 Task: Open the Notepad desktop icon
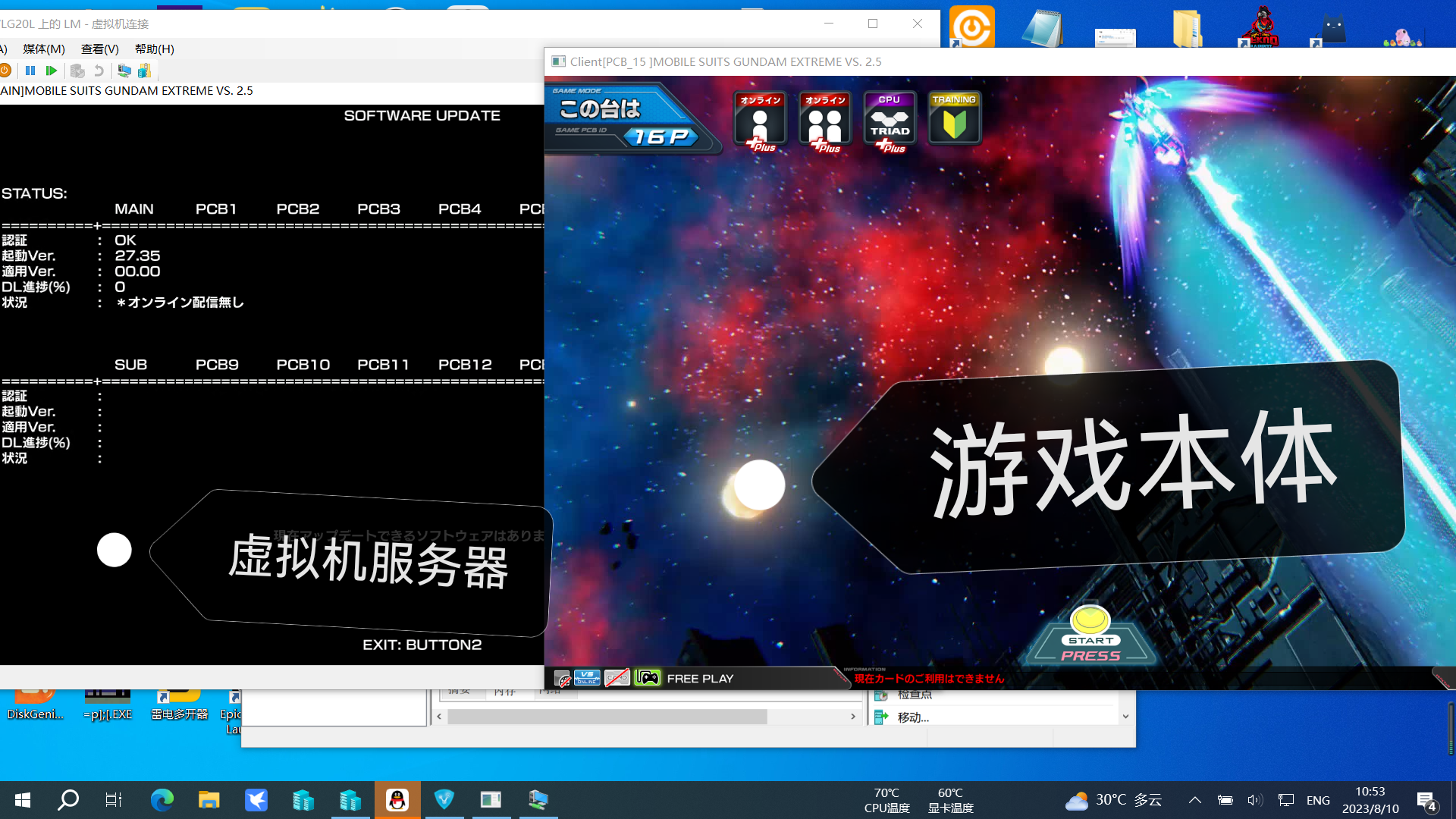1043,28
